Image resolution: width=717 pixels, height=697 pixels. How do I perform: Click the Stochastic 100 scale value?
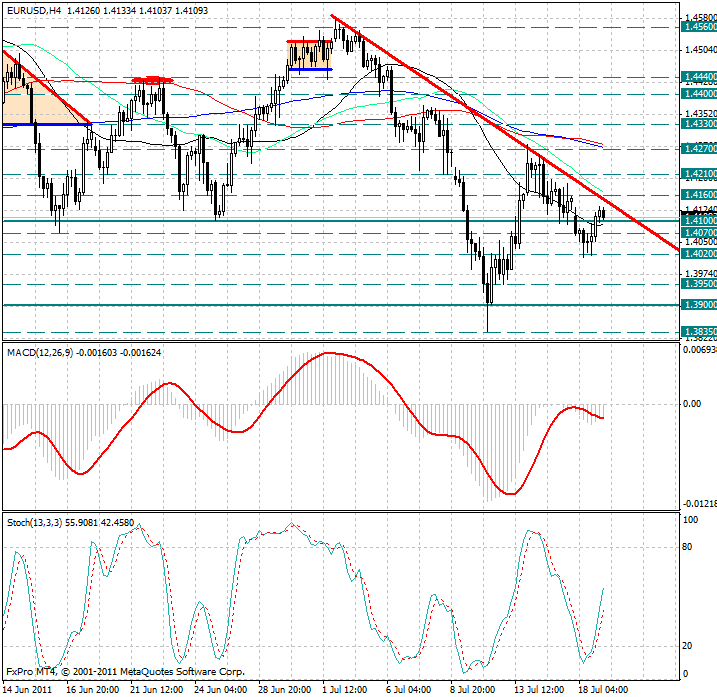(x=690, y=520)
